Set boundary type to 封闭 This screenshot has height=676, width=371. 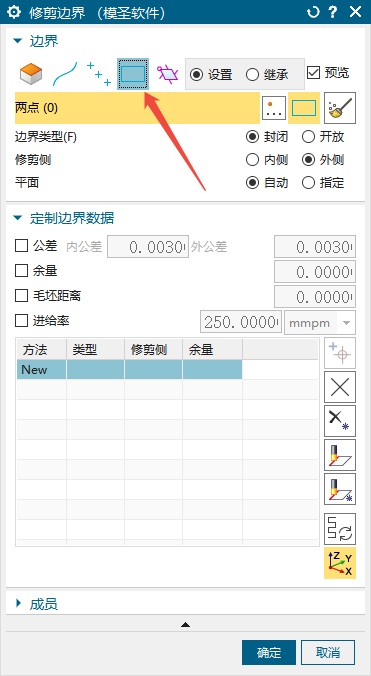pyautogui.click(x=252, y=137)
